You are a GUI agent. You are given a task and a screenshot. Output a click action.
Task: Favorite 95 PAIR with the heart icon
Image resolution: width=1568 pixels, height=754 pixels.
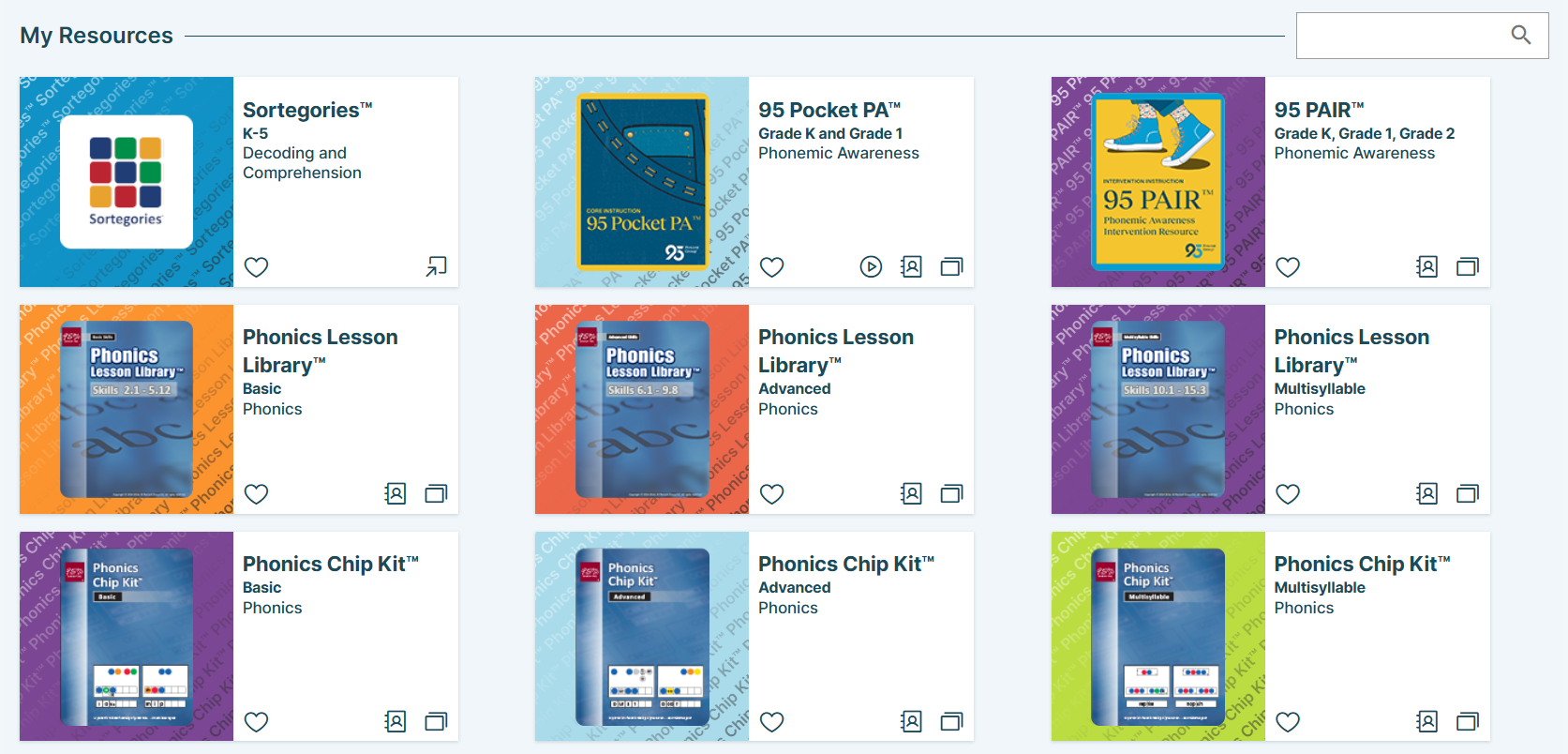1288,266
